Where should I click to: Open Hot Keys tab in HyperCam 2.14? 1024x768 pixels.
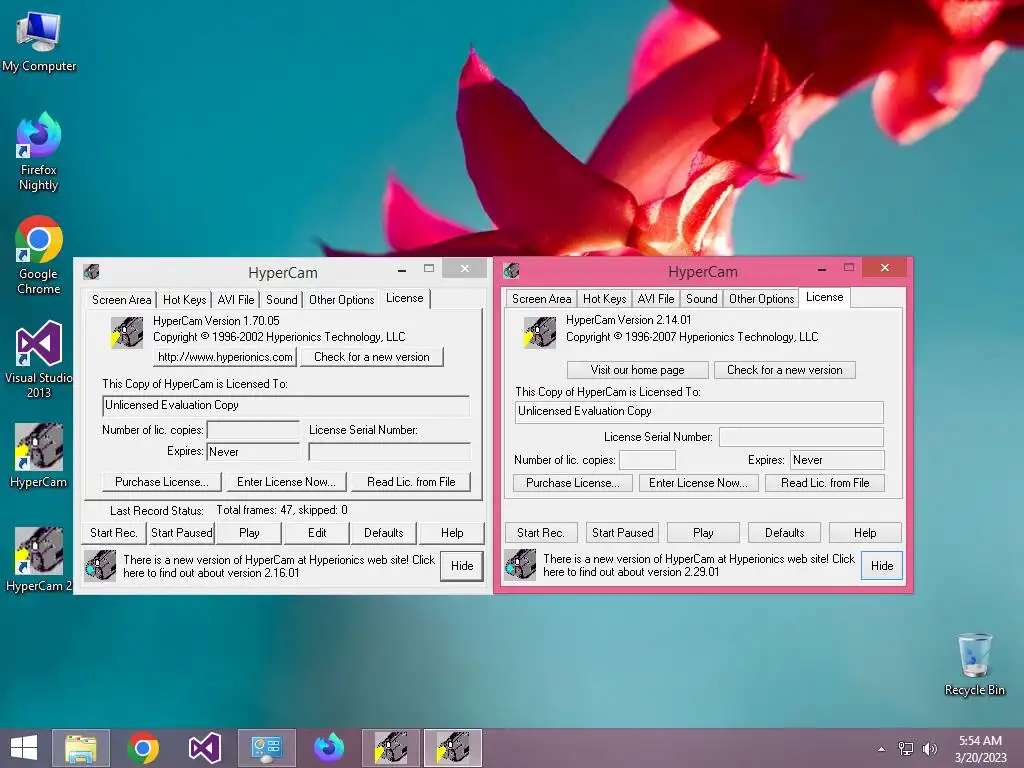point(604,298)
